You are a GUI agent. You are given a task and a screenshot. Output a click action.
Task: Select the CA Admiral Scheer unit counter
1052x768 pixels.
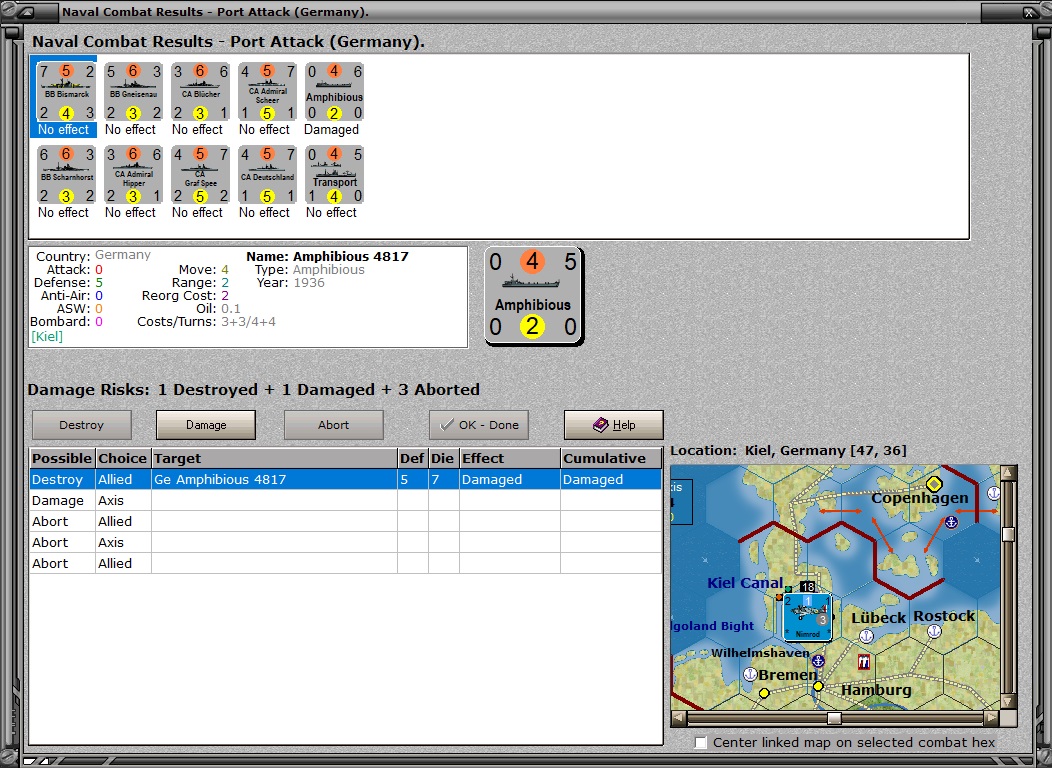267,92
